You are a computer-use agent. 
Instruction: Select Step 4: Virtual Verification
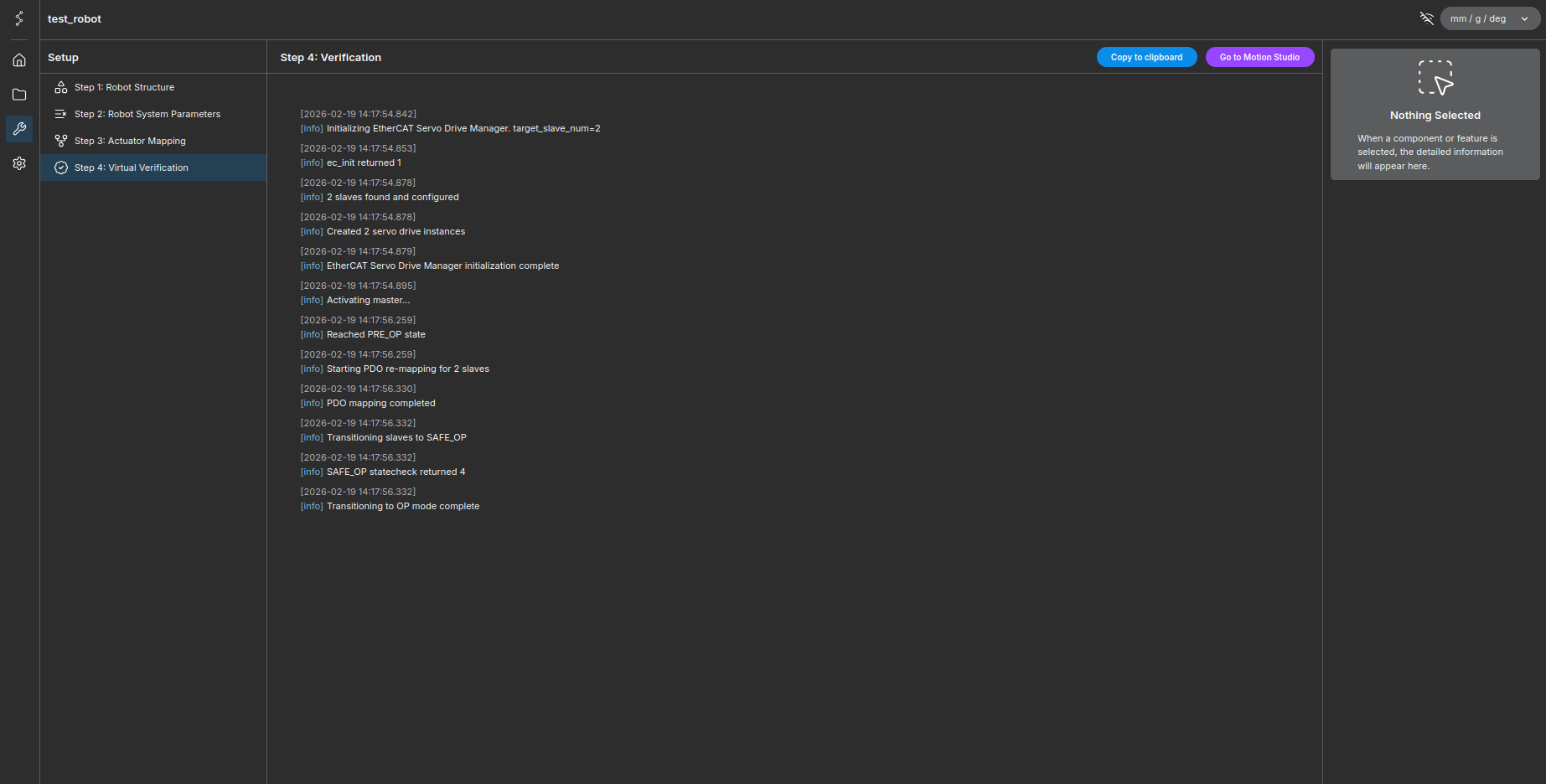[132, 168]
